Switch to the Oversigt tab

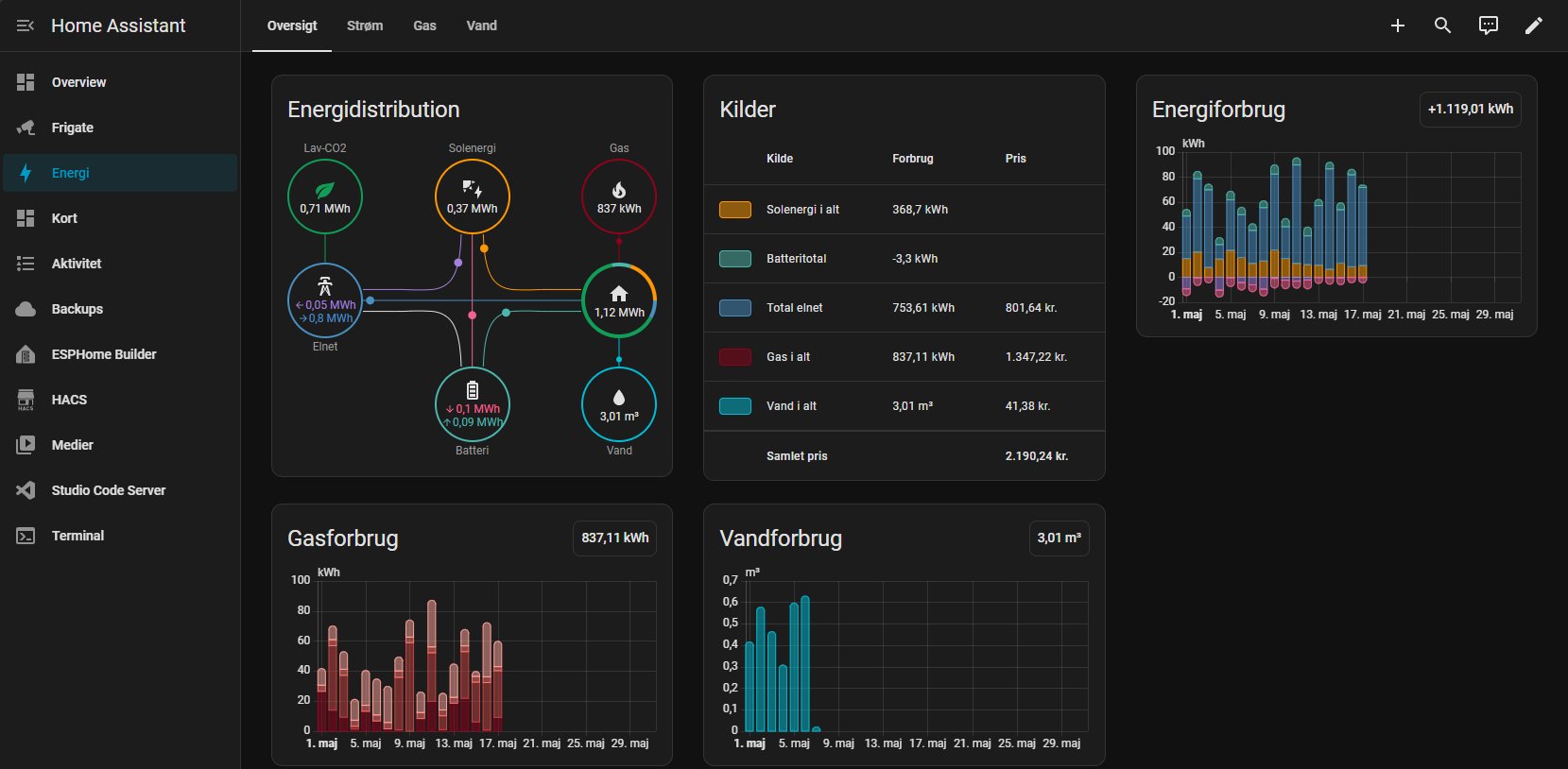pos(292,26)
